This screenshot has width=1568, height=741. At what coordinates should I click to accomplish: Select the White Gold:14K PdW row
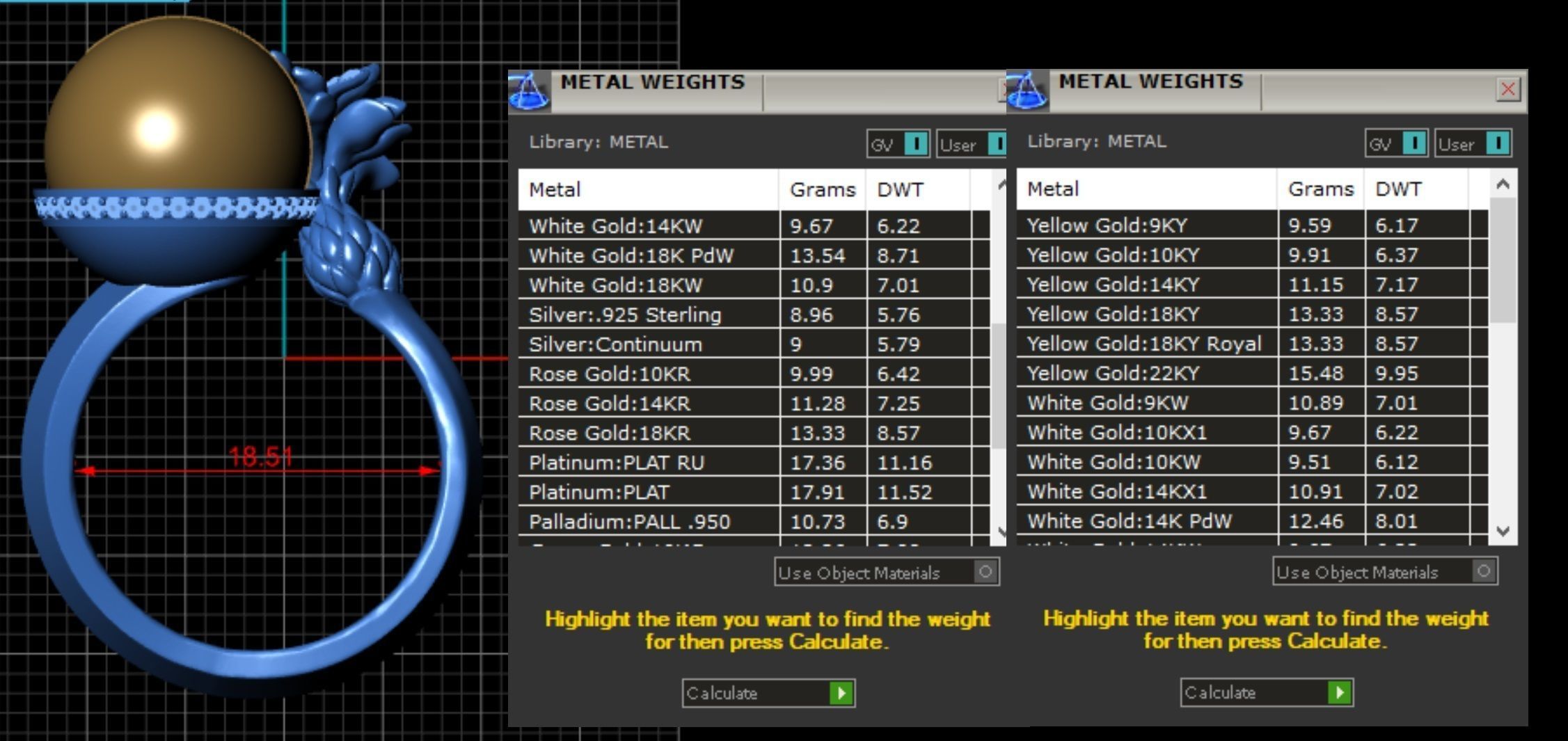1253,520
